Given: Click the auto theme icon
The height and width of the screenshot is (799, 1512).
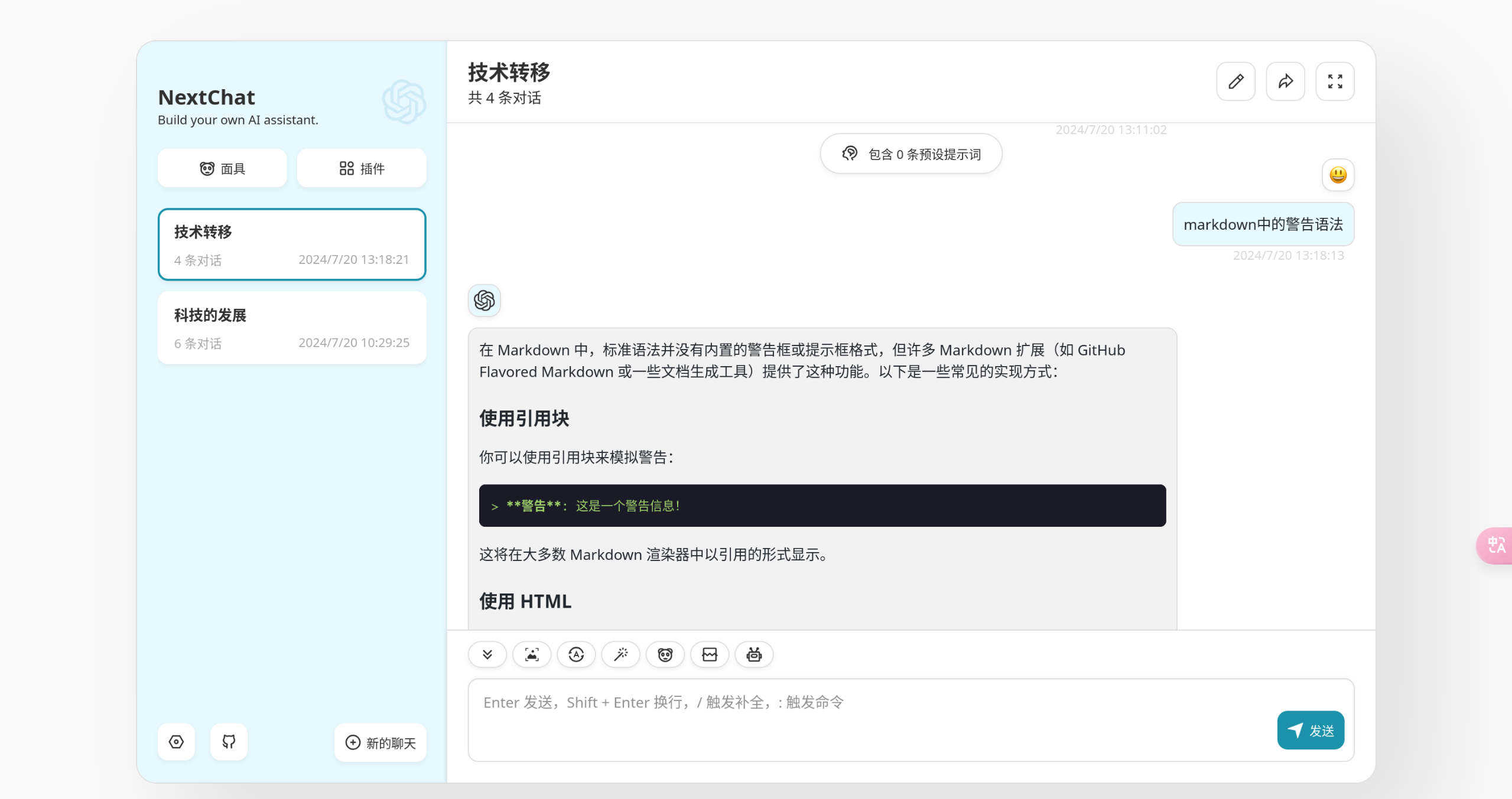Looking at the screenshot, I should pyautogui.click(x=575, y=654).
